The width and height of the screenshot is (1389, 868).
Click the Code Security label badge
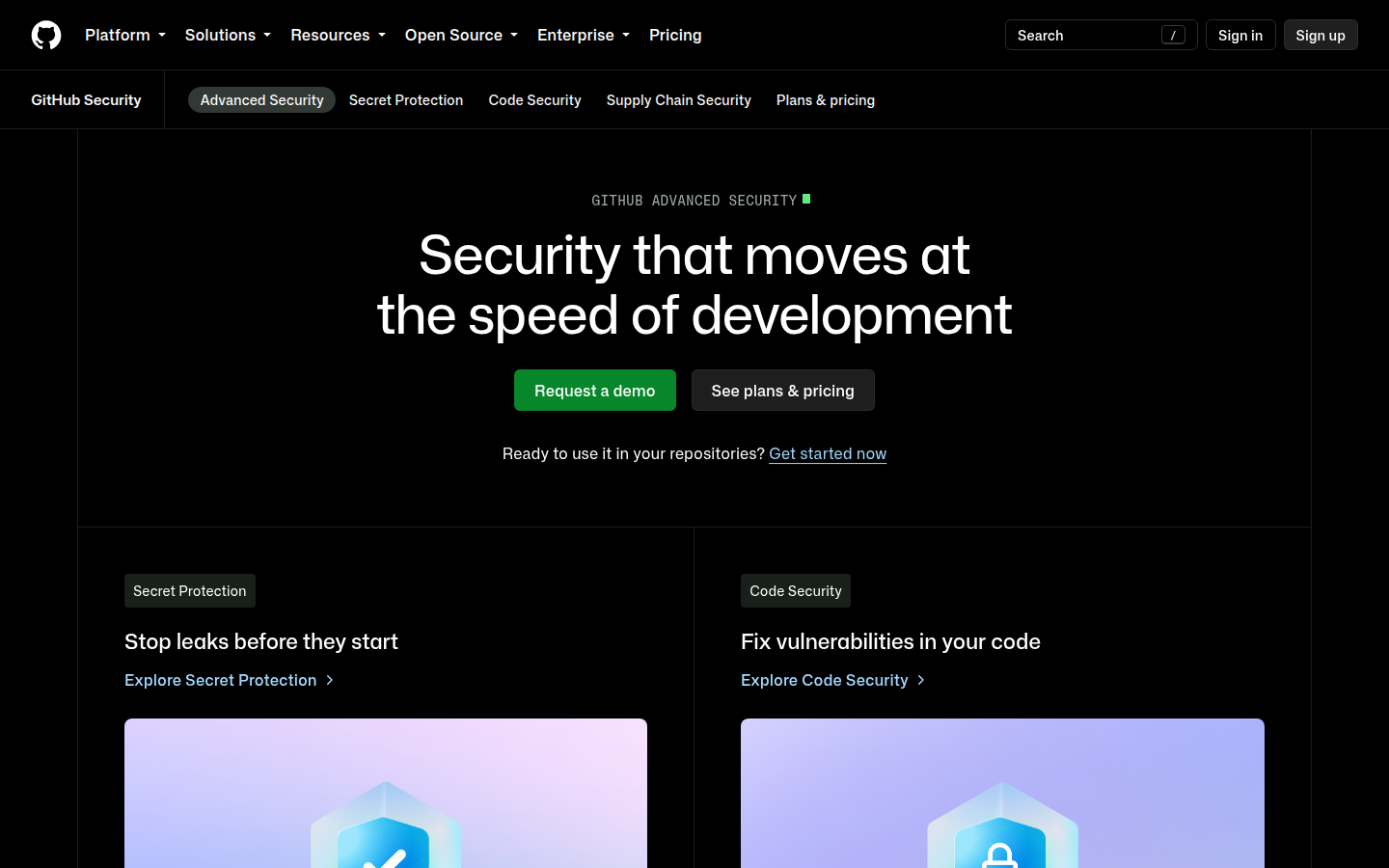796,591
